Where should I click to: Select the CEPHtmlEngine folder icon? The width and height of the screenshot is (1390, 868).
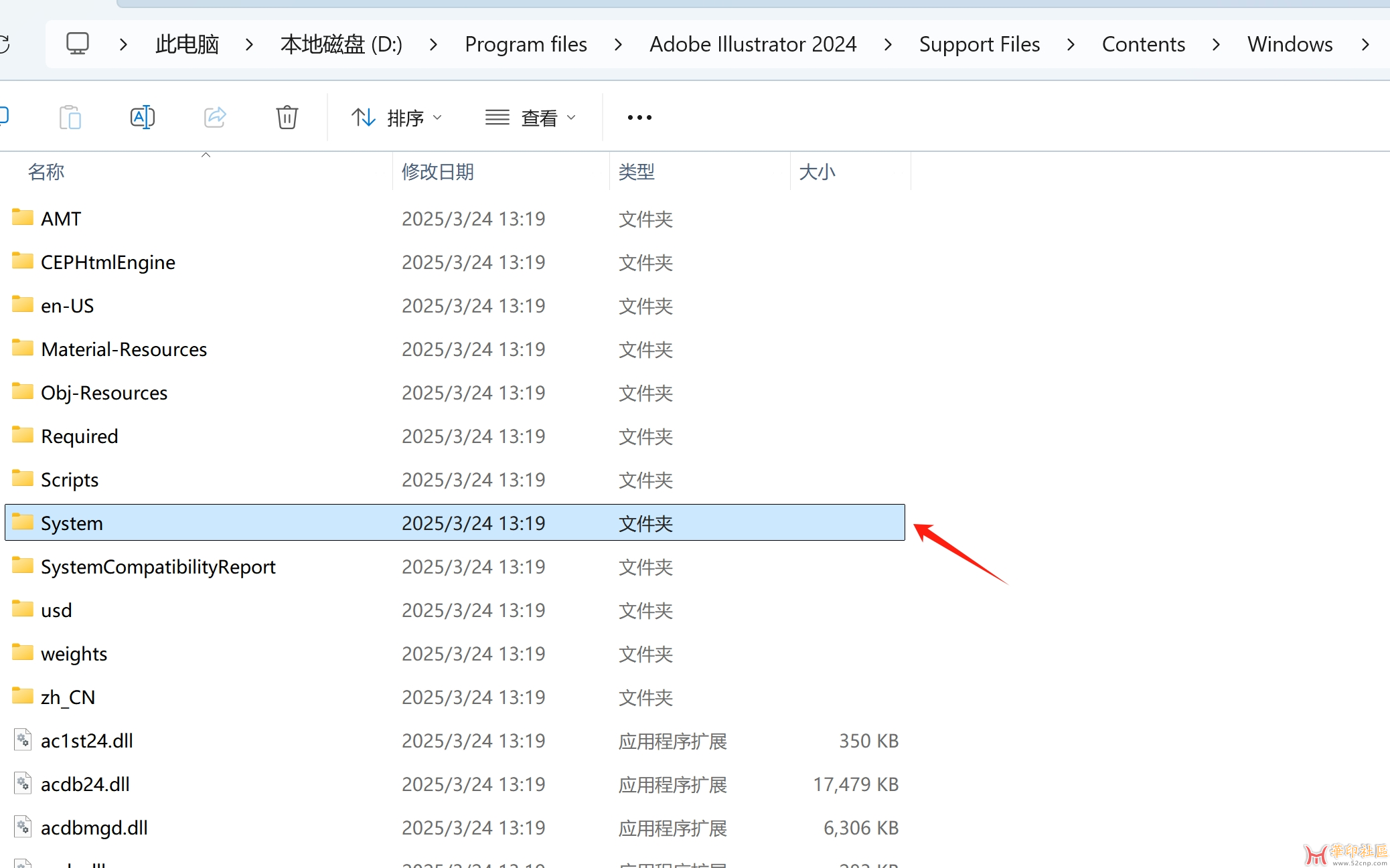point(23,261)
